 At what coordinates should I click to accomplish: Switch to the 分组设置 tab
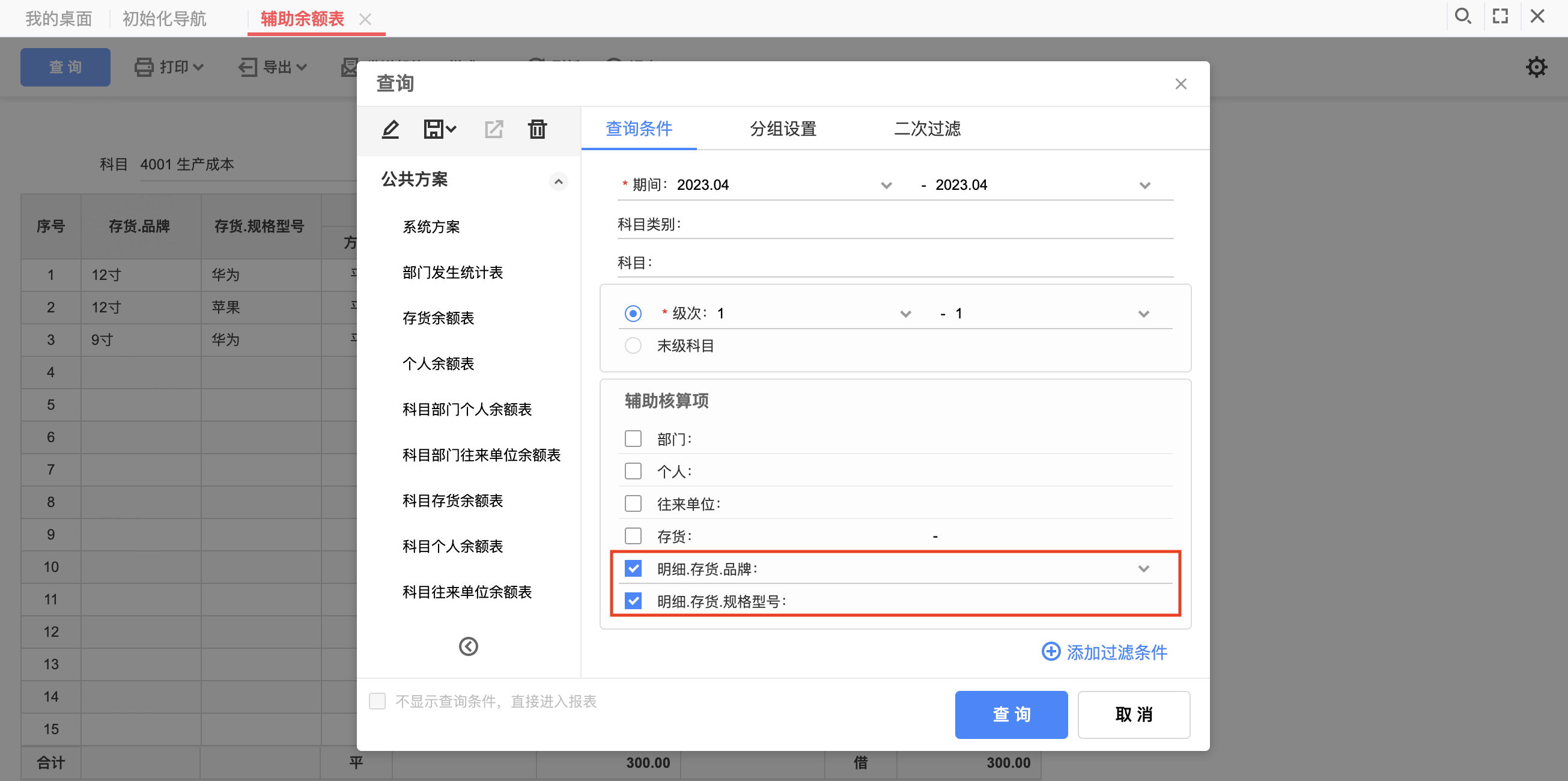click(783, 129)
